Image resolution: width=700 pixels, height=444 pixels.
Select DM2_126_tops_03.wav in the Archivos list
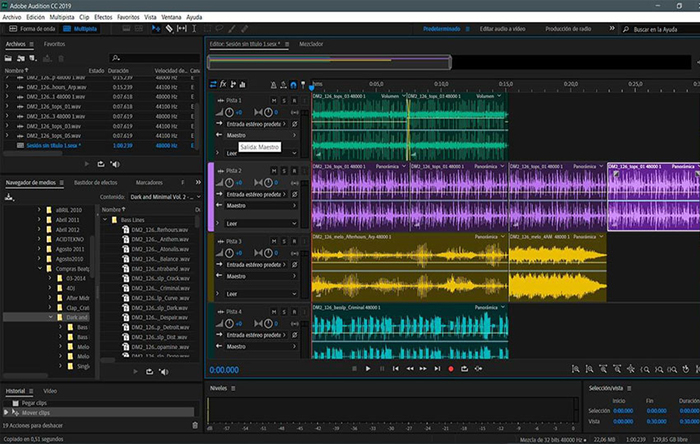point(54,126)
